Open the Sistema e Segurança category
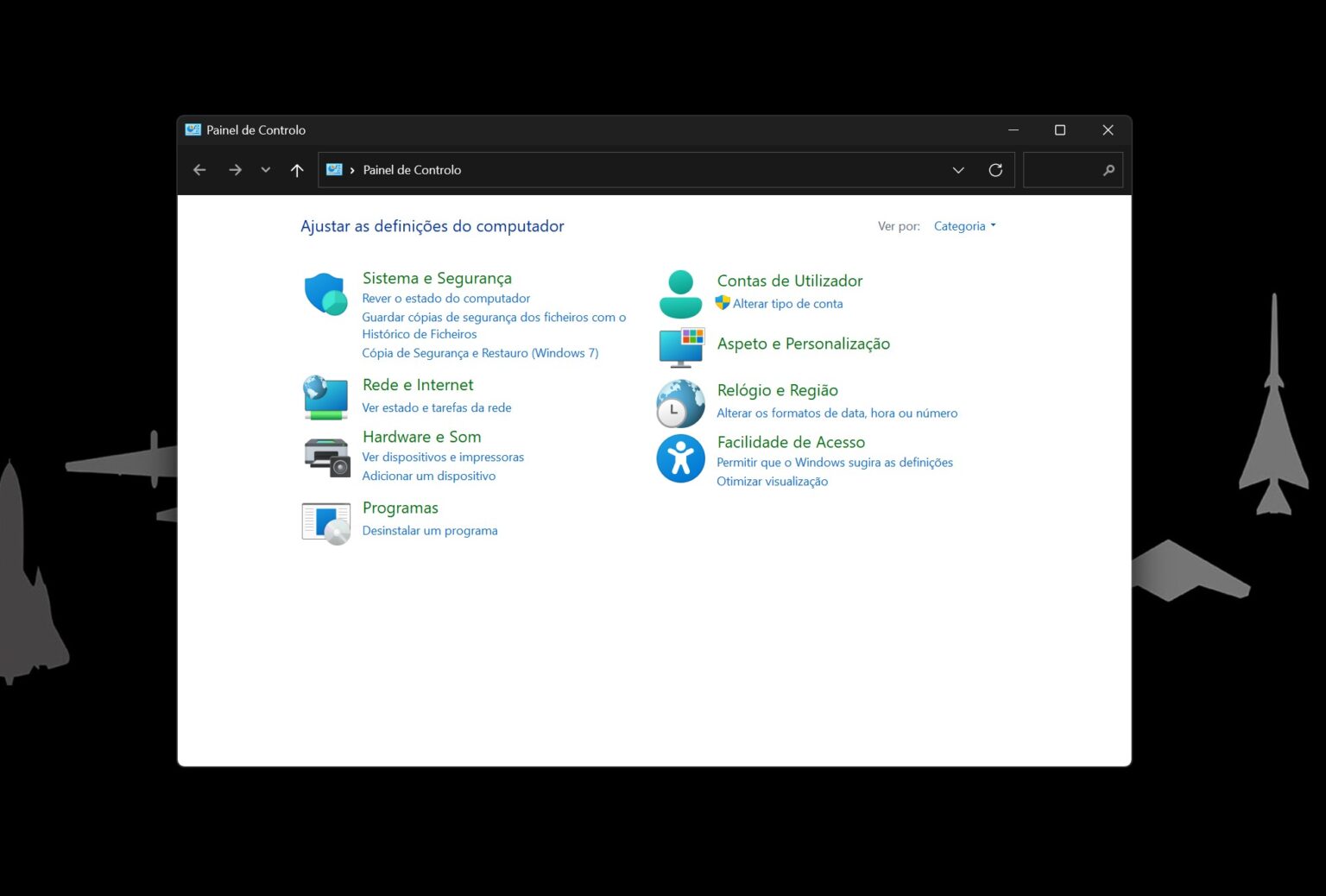The height and width of the screenshot is (896, 1326). pos(437,278)
